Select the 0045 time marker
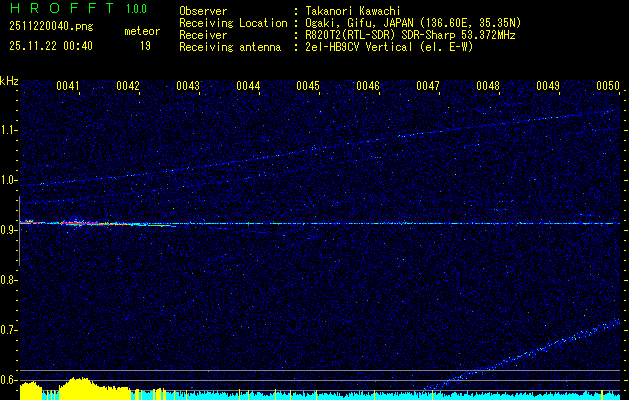This screenshot has width=629, height=400. [308, 86]
